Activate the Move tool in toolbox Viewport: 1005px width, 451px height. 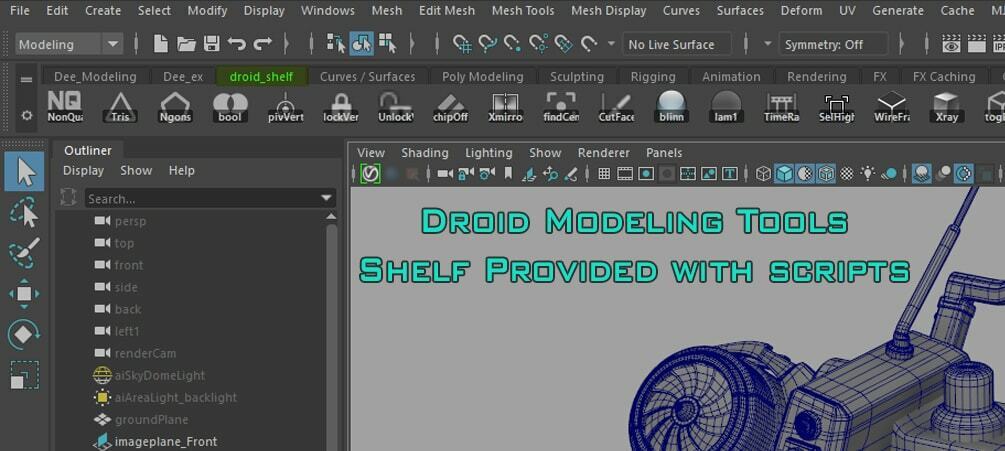coord(24,294)
